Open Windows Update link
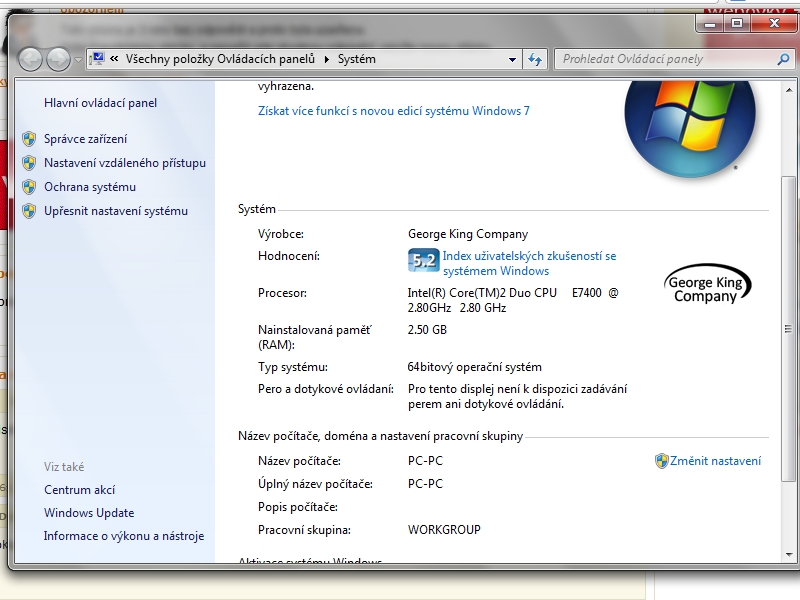 89,513
